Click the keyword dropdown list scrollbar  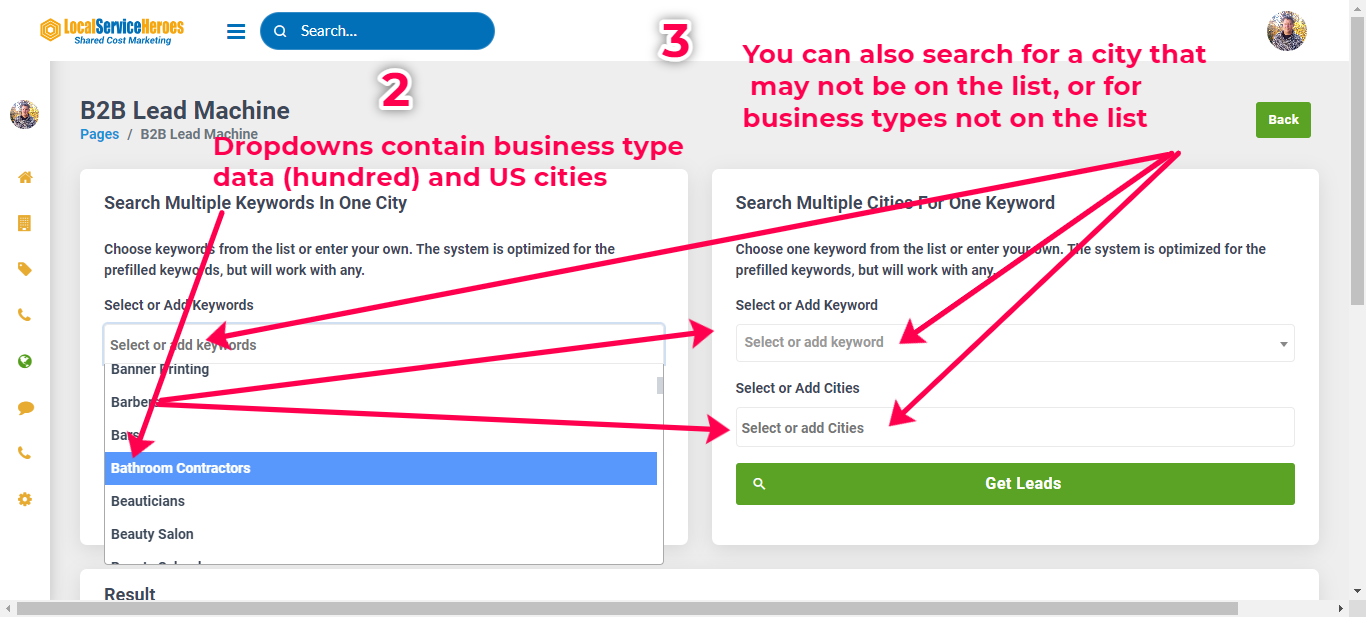pyautogui.click(x=660, y=386)
